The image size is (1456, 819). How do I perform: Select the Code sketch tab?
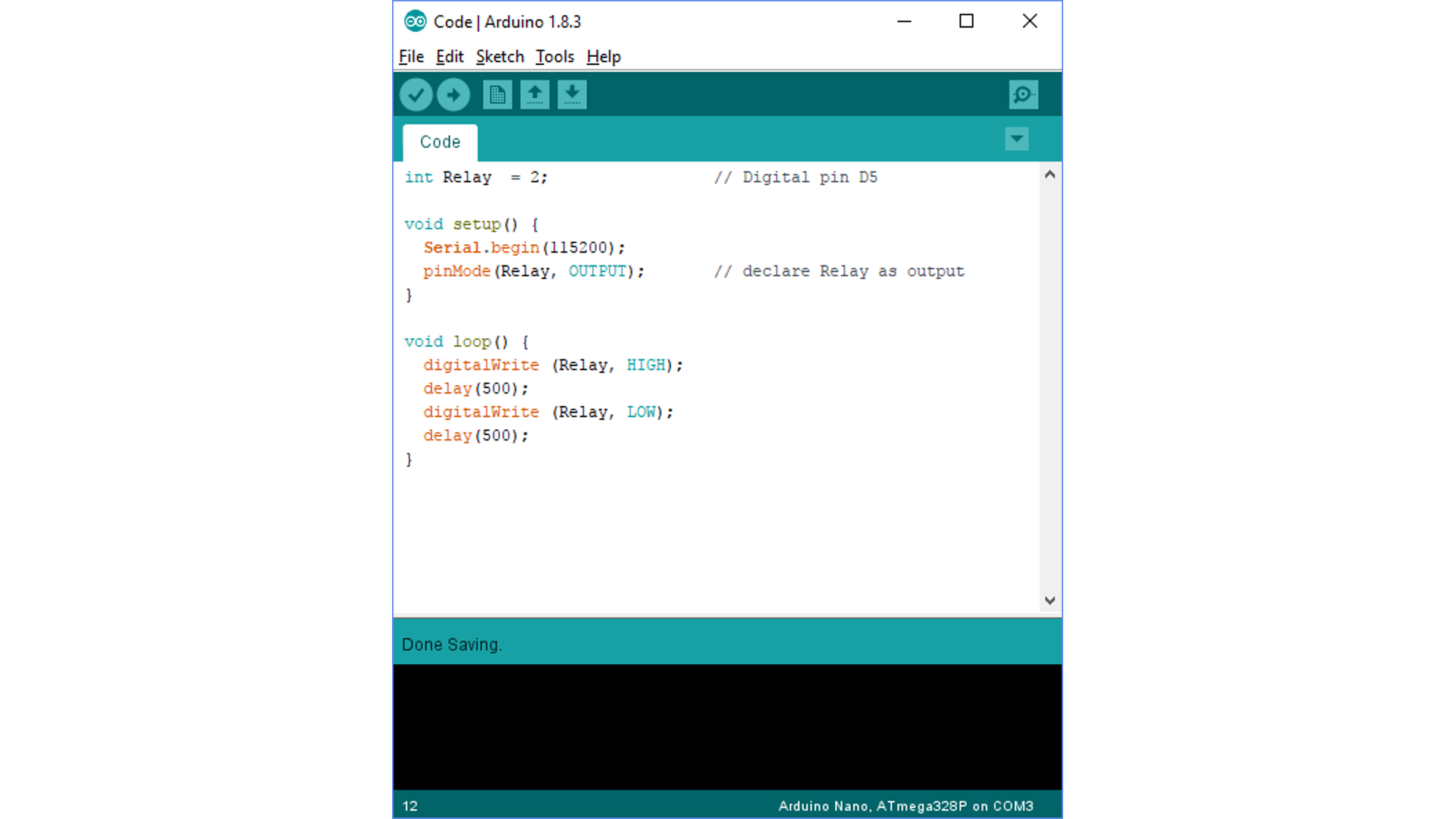[440, 142]
